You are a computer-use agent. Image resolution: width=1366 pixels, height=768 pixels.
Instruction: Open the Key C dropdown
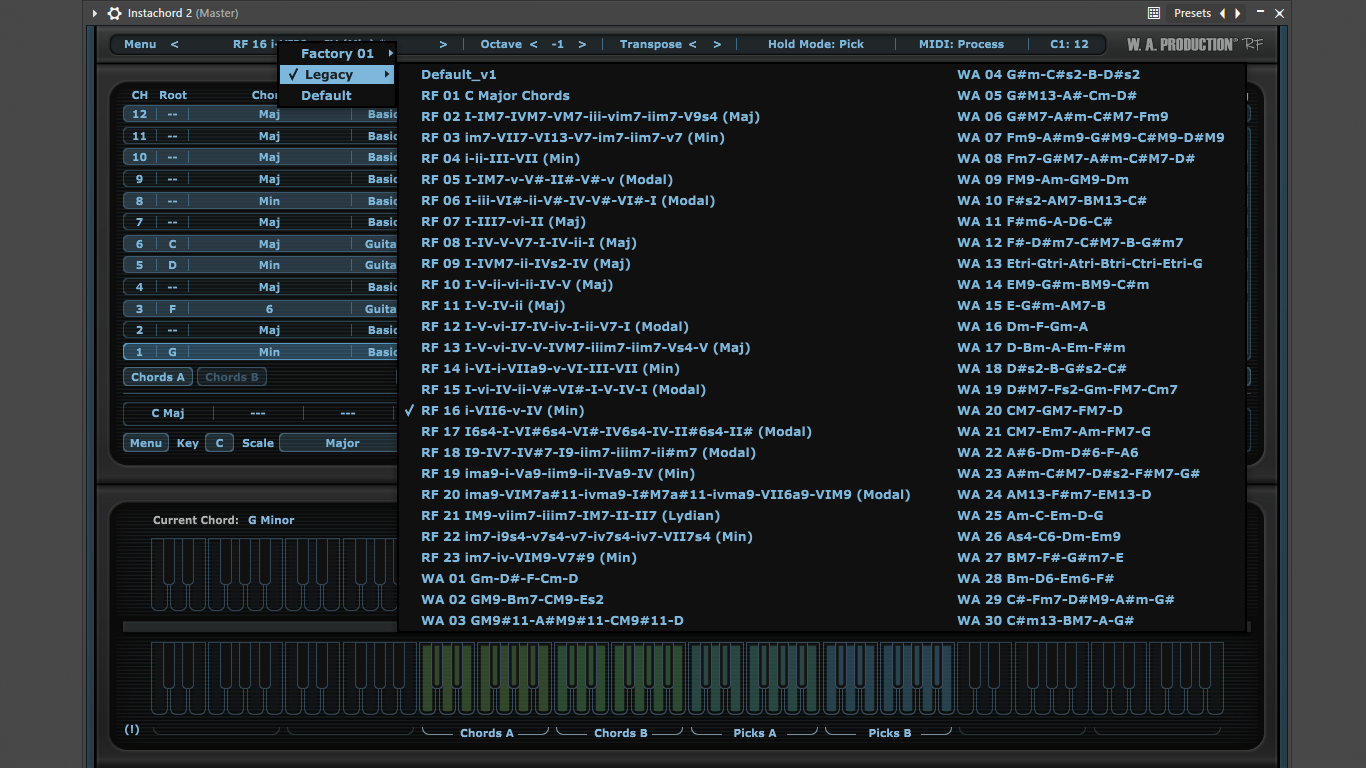pyautogui.click(x=219, y=443)
